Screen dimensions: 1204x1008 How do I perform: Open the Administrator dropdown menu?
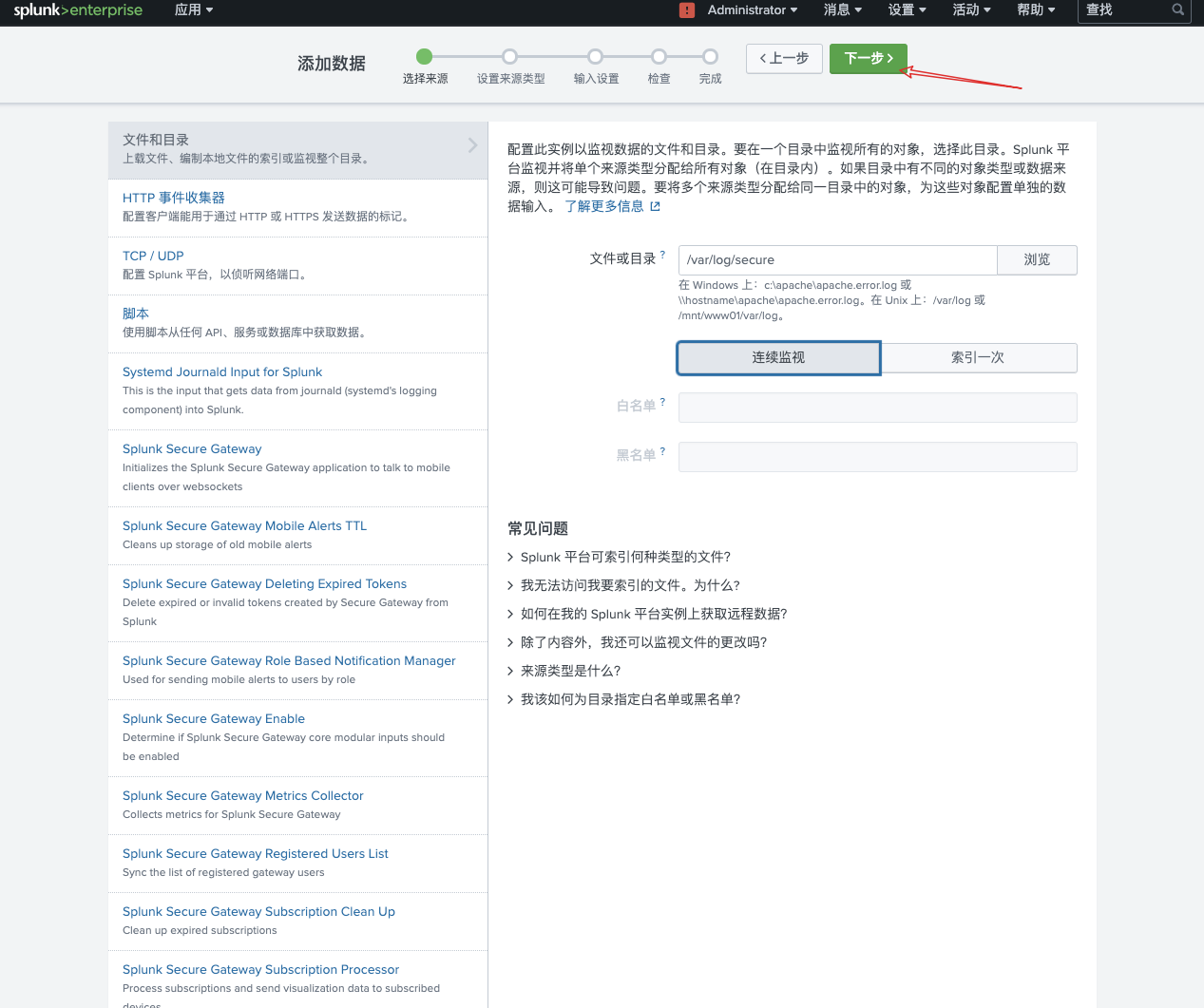coord(753,10)
